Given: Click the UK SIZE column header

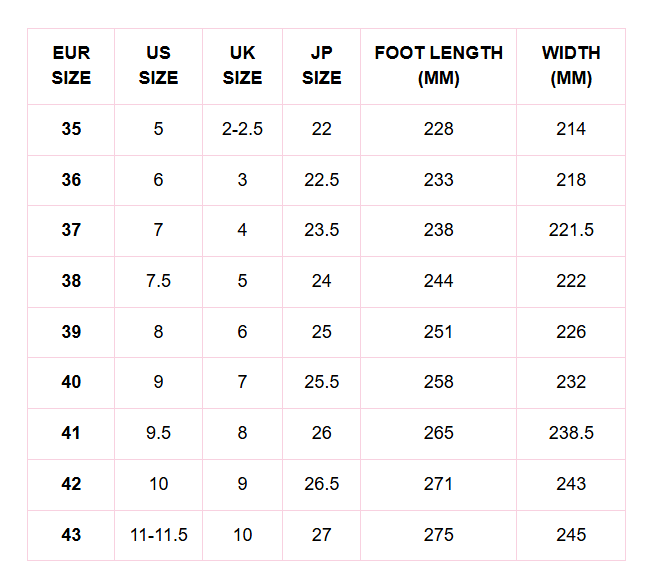Looking at the screenshot, I should click(x=242, y=65).
